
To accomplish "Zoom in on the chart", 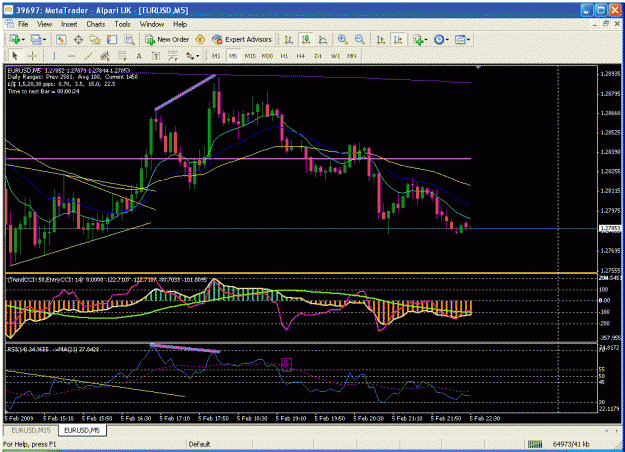I will [342, 39].
